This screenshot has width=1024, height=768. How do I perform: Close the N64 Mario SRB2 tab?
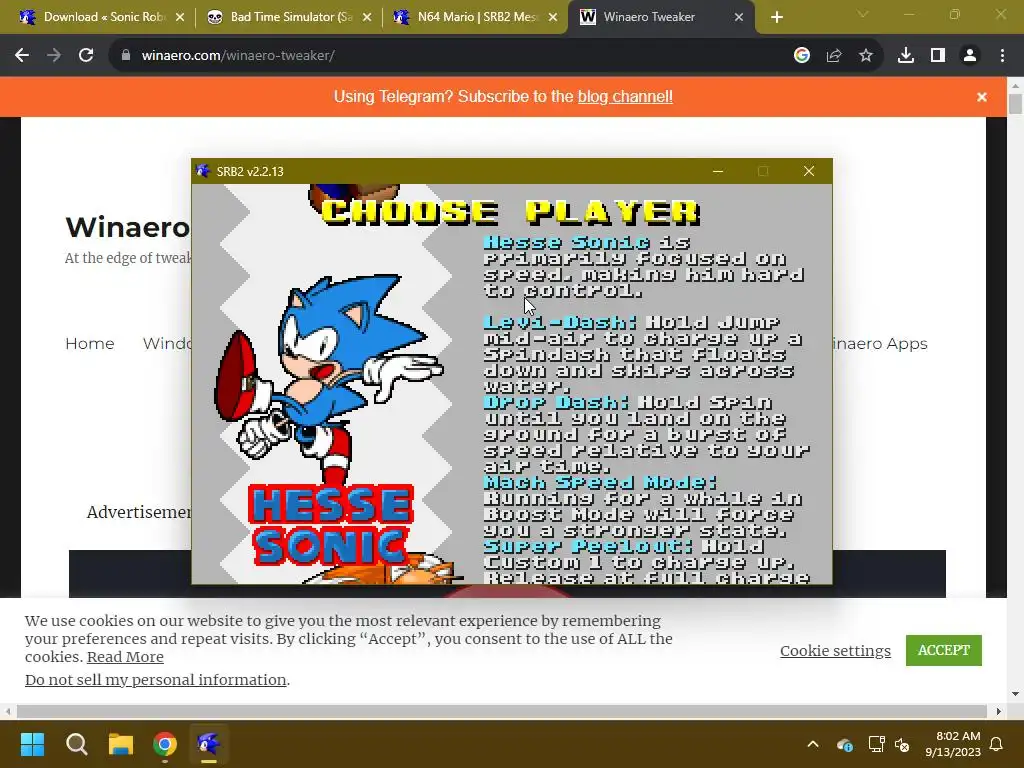553,18
